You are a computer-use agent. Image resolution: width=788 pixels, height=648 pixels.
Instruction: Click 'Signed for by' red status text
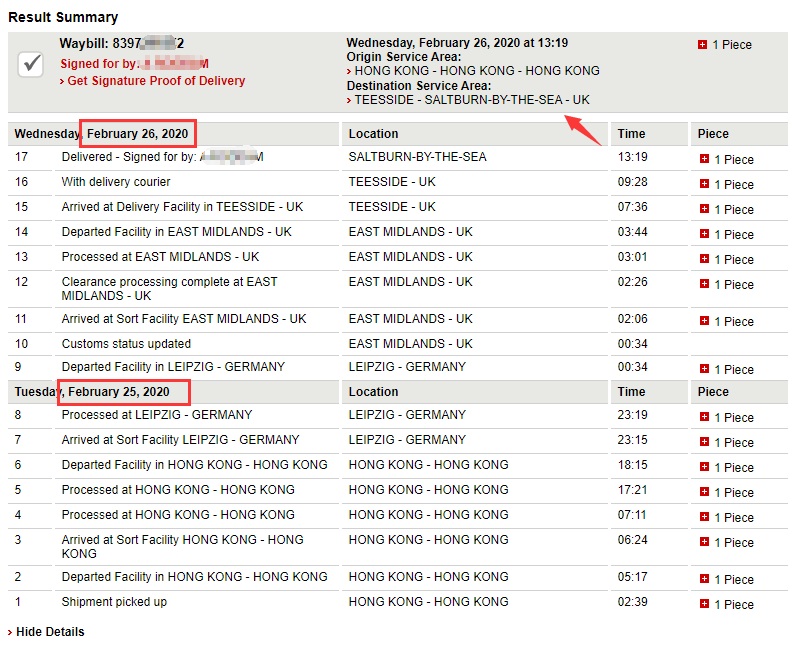99,64
